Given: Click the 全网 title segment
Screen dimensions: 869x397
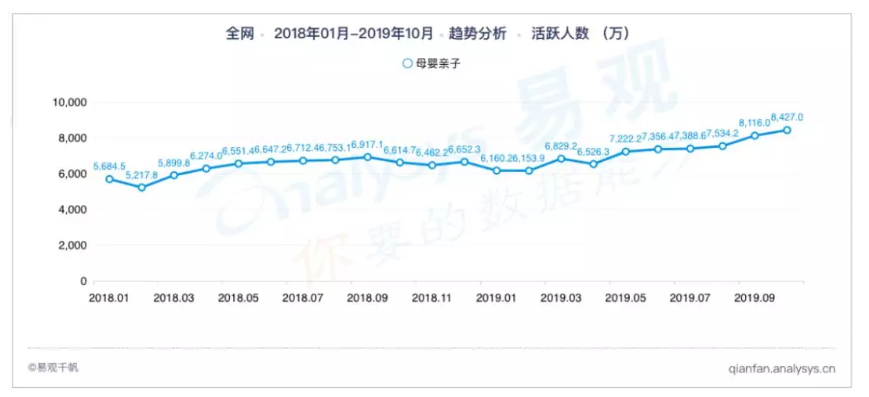Looking at the screenshot, I should tap(239, 34).
